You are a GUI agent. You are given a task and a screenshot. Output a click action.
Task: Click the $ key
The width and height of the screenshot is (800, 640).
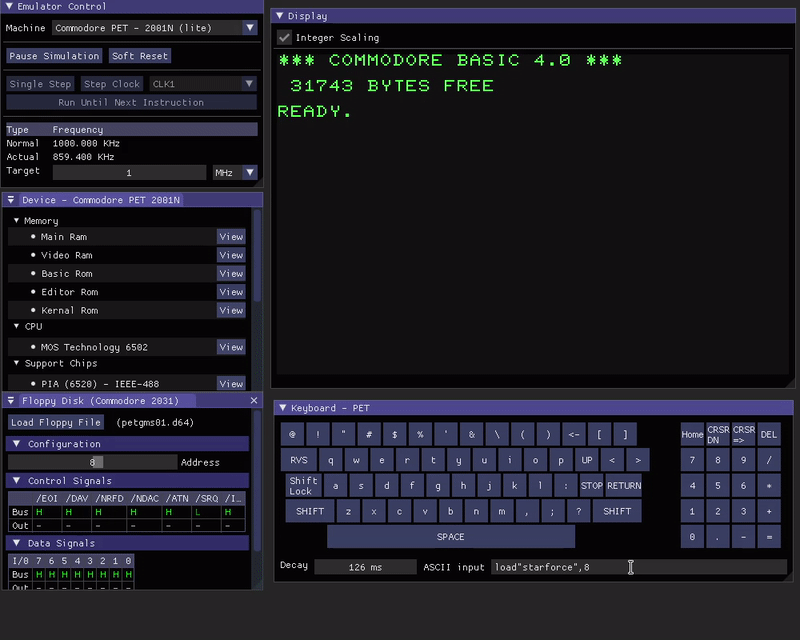pos(394,434)
